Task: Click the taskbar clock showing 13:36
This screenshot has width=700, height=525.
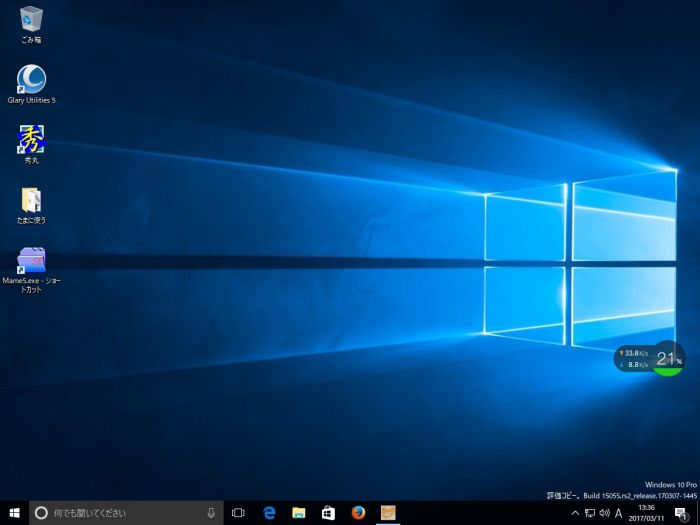Action: point(646,513)
